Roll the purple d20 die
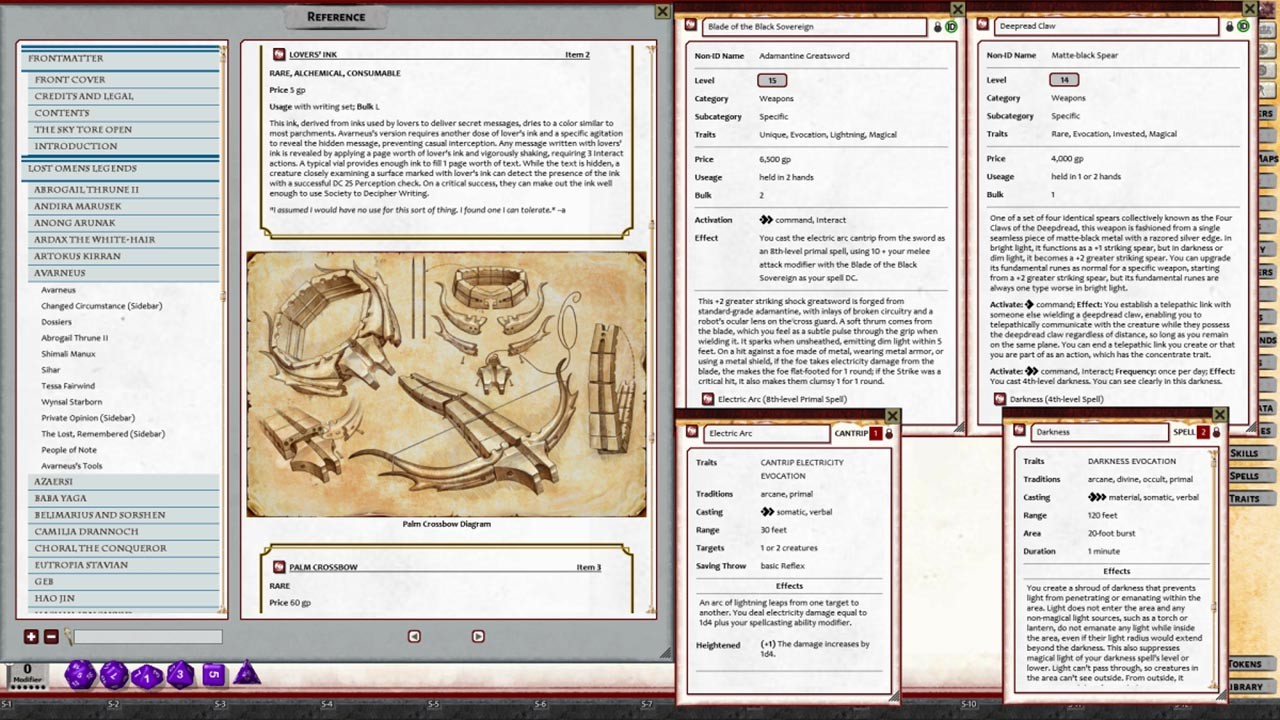The image size is (1280, 720). (80, 675)
